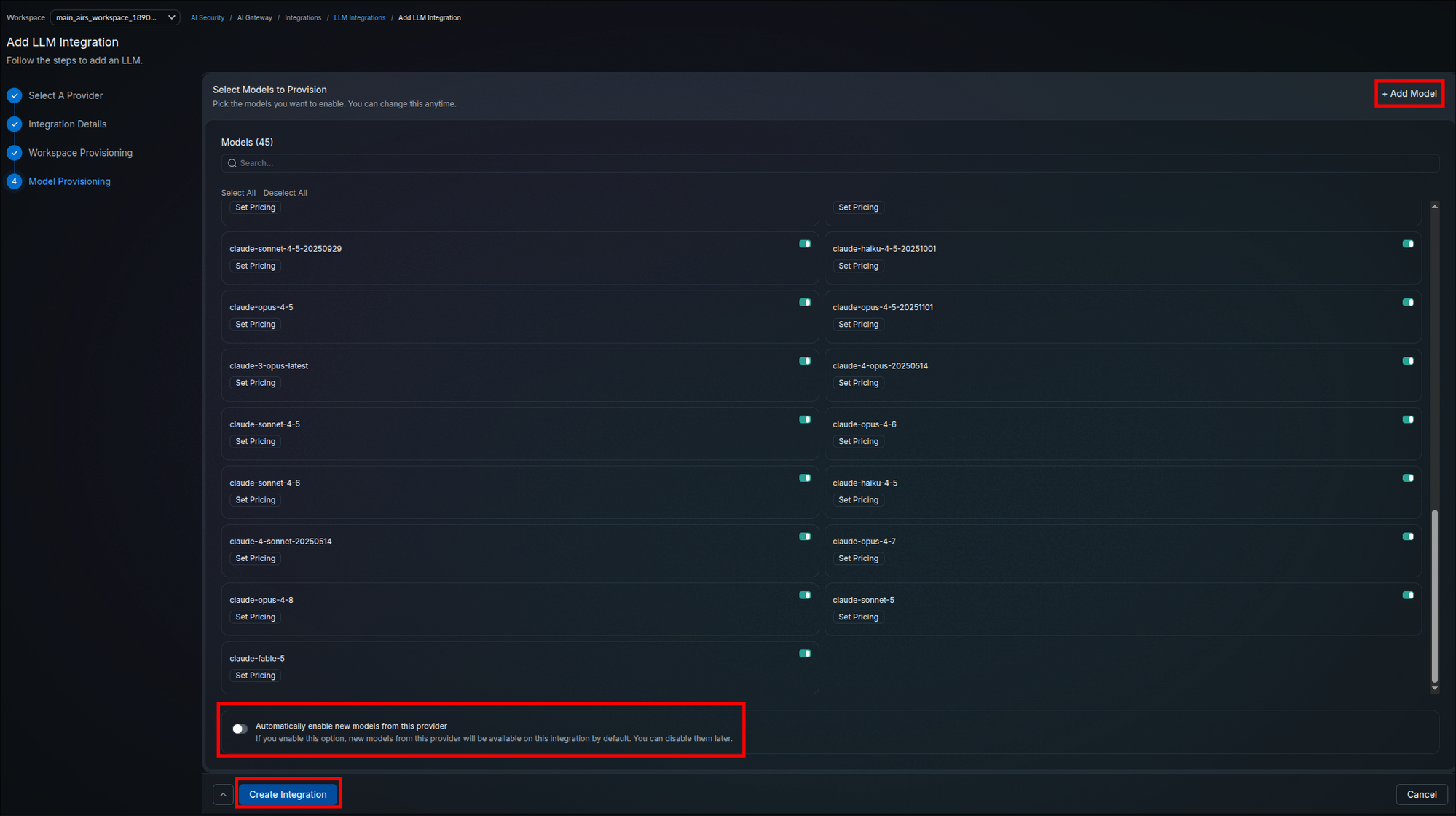This screenshot has height=816, width=1456.
Task: Click the Integration Details step checkmark icon
Action: coord(15,124)
